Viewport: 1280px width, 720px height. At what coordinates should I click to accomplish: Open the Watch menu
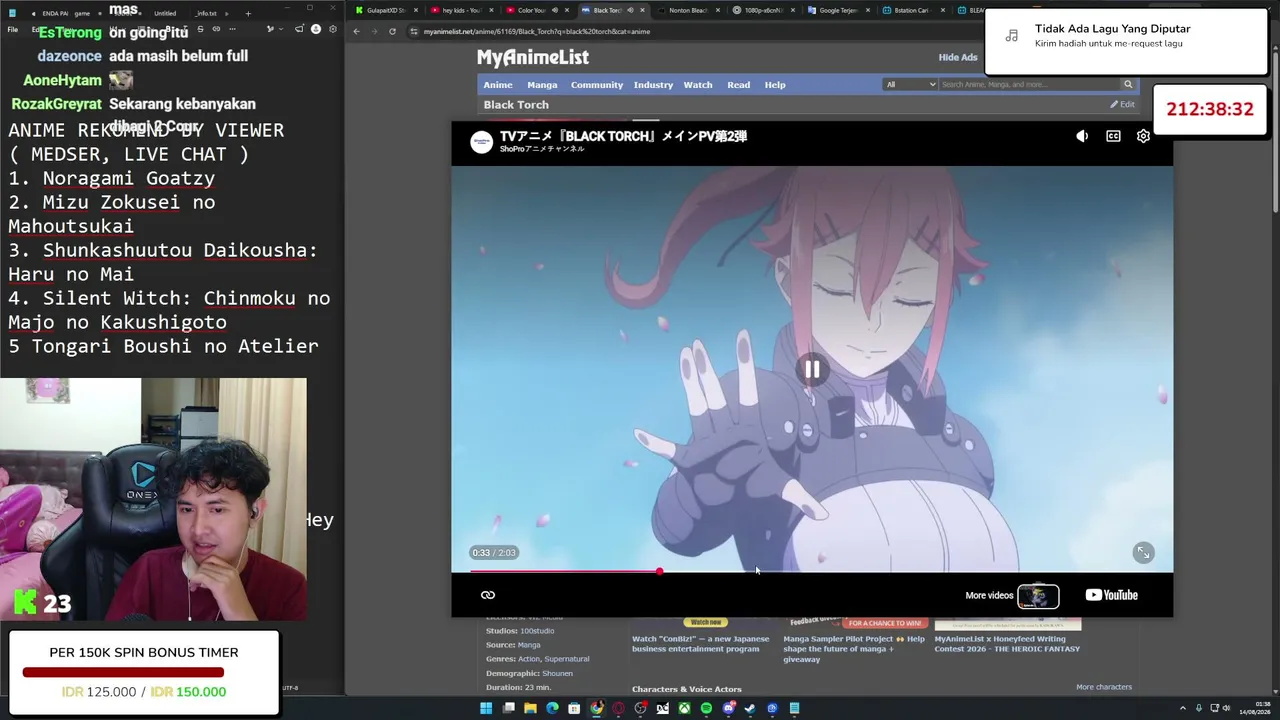(698, 85)
